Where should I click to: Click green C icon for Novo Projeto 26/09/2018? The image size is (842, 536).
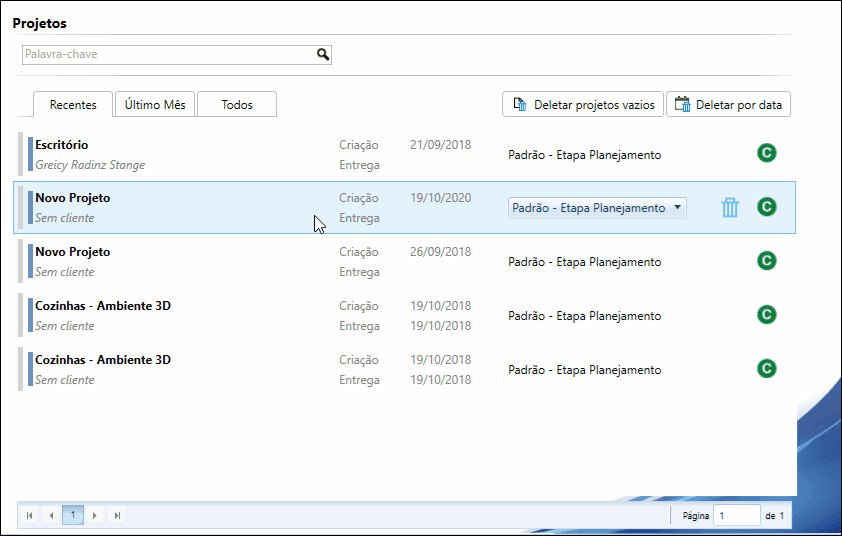click(767, 260)
